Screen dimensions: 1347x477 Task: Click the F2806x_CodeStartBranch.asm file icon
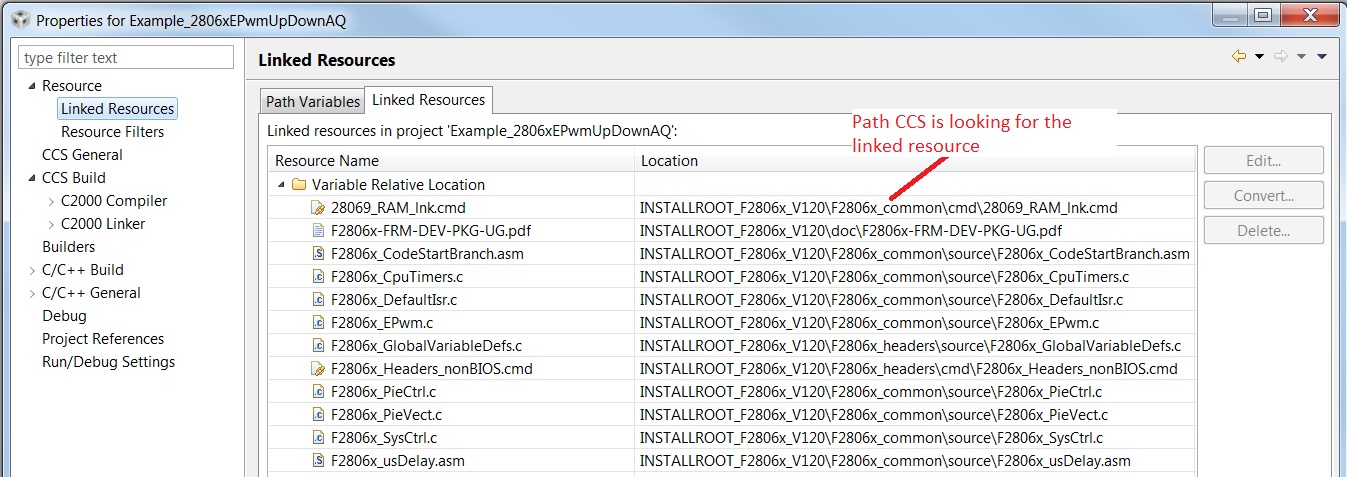[x=318, y=254]
